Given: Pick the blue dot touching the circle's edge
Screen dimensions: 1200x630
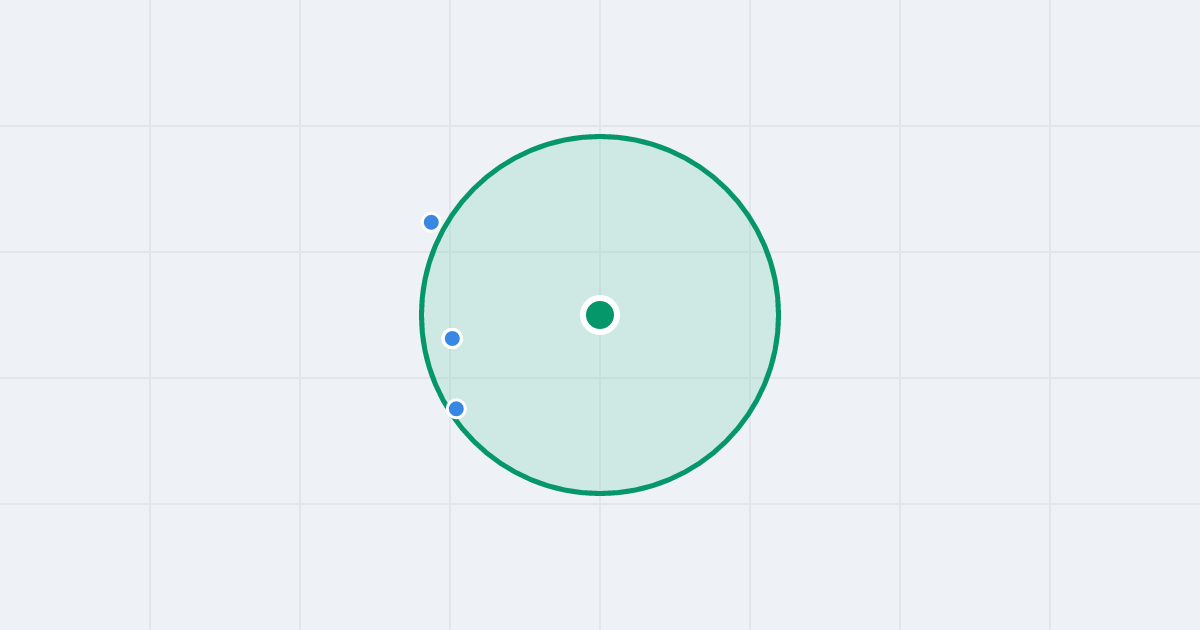Looking at the screenshot, I should point(456,408).
